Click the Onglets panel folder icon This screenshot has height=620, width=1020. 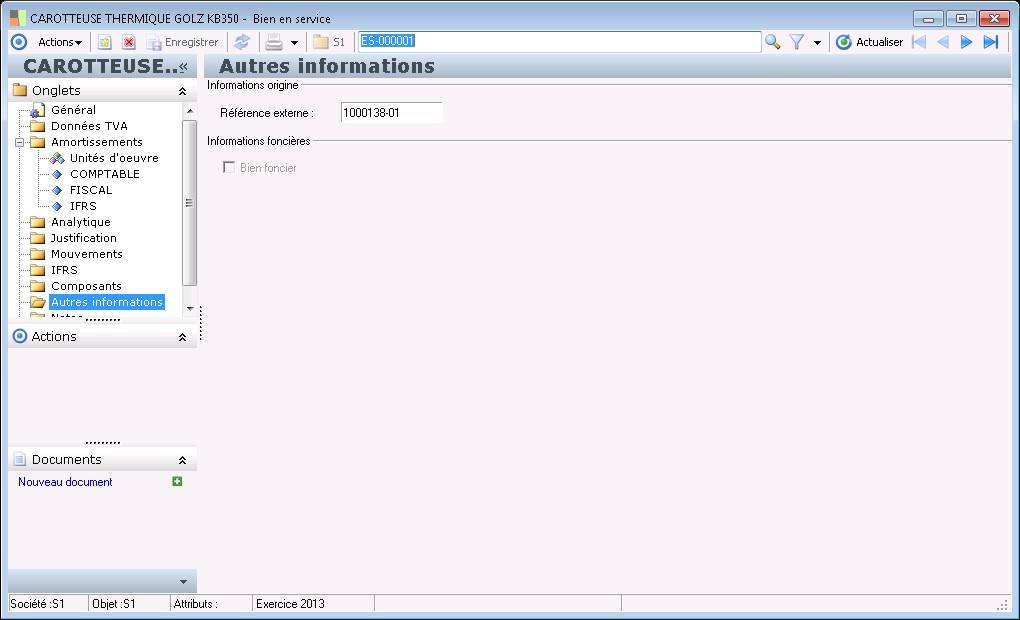[x=20, y=90]
